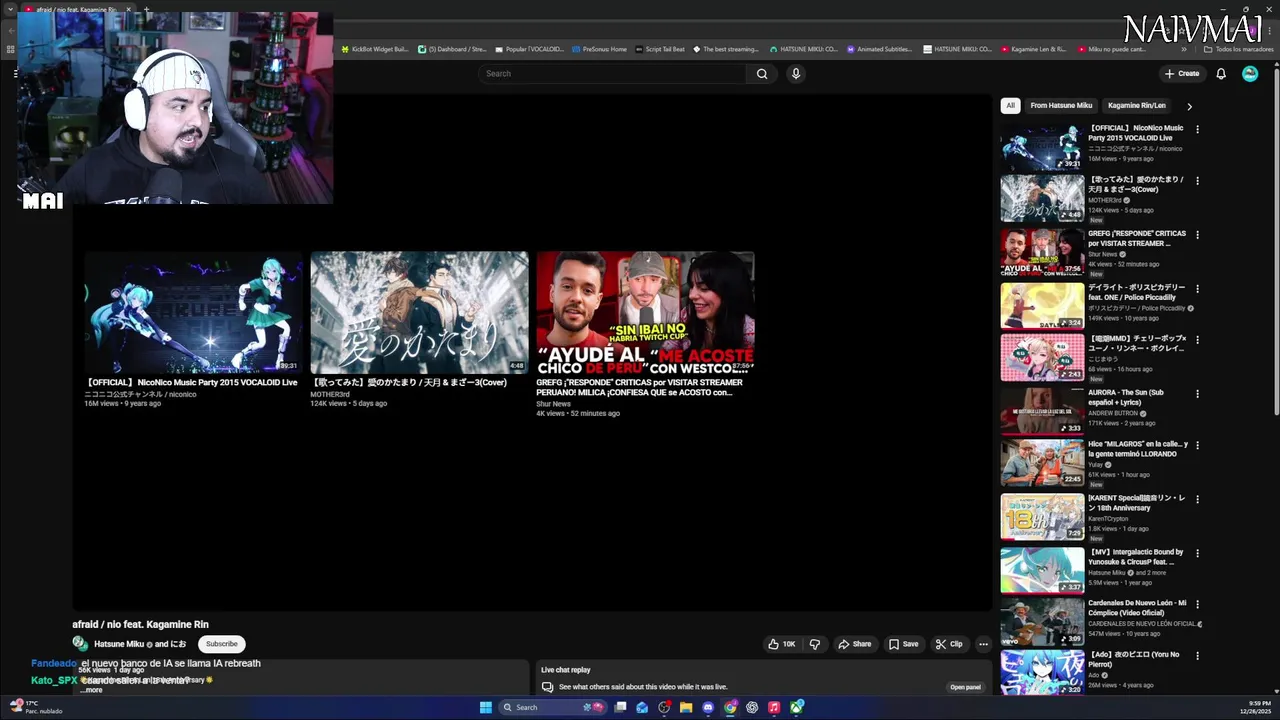This screenshot has height=720, width=1280.
Task: Open Script Tail Beat bookmark
Action: click(x=660, y=49)
